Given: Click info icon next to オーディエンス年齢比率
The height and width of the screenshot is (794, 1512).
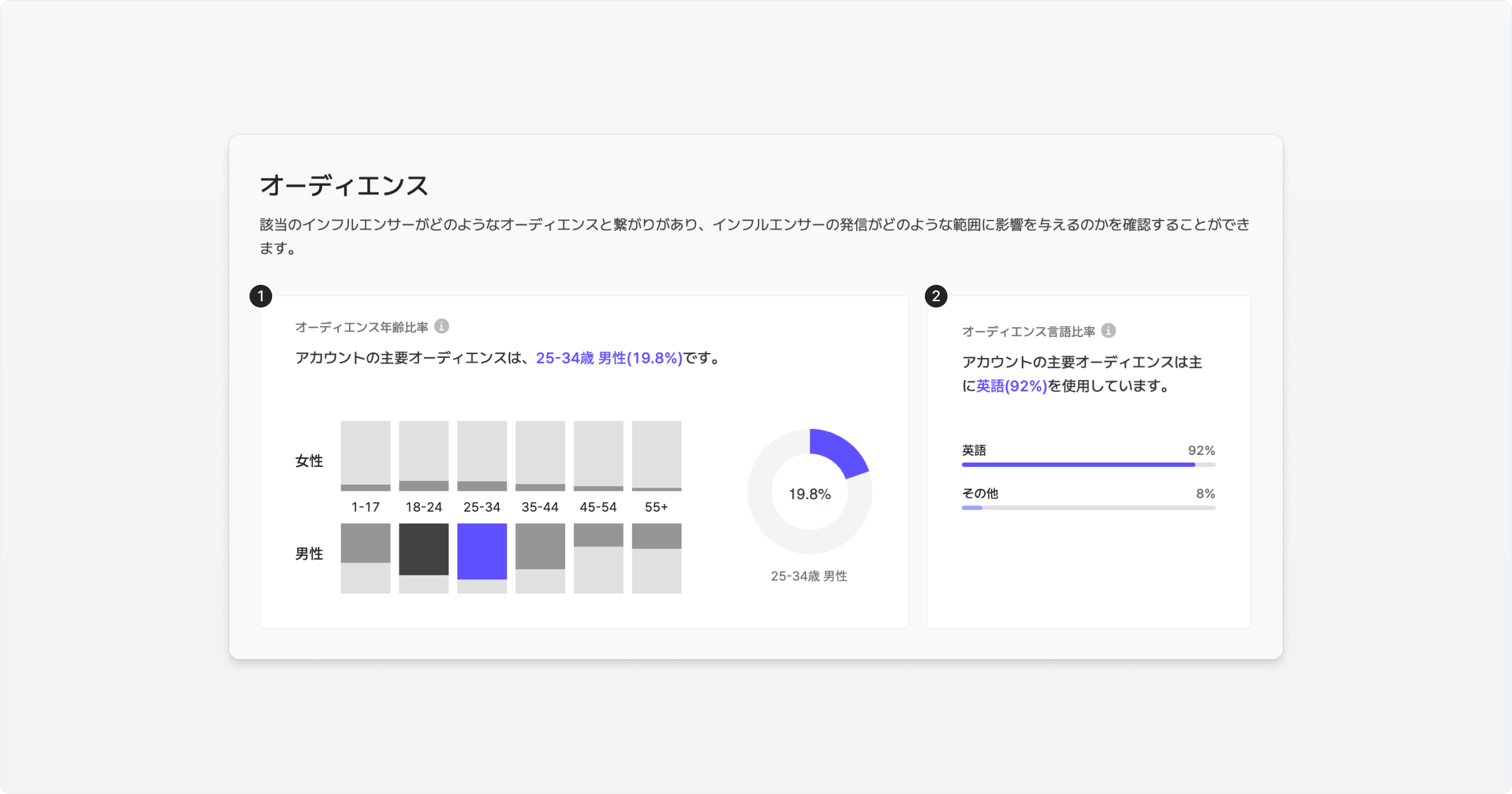Looking at the screenshot, I should [x=442, y=326].
